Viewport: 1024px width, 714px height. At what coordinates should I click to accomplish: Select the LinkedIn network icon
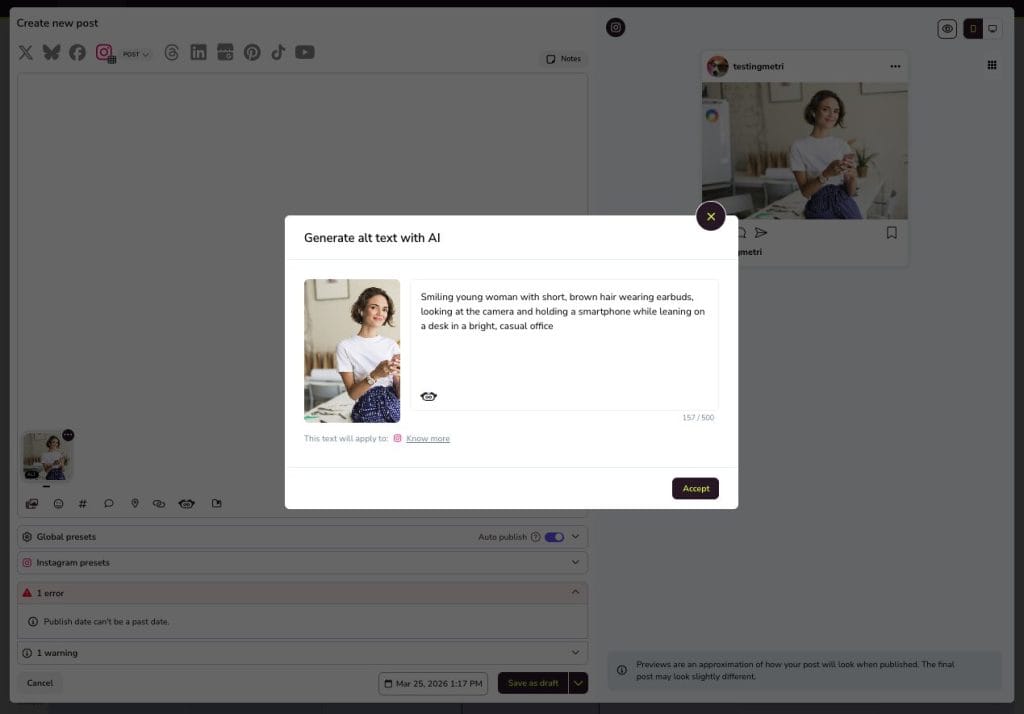coord(198,52)
